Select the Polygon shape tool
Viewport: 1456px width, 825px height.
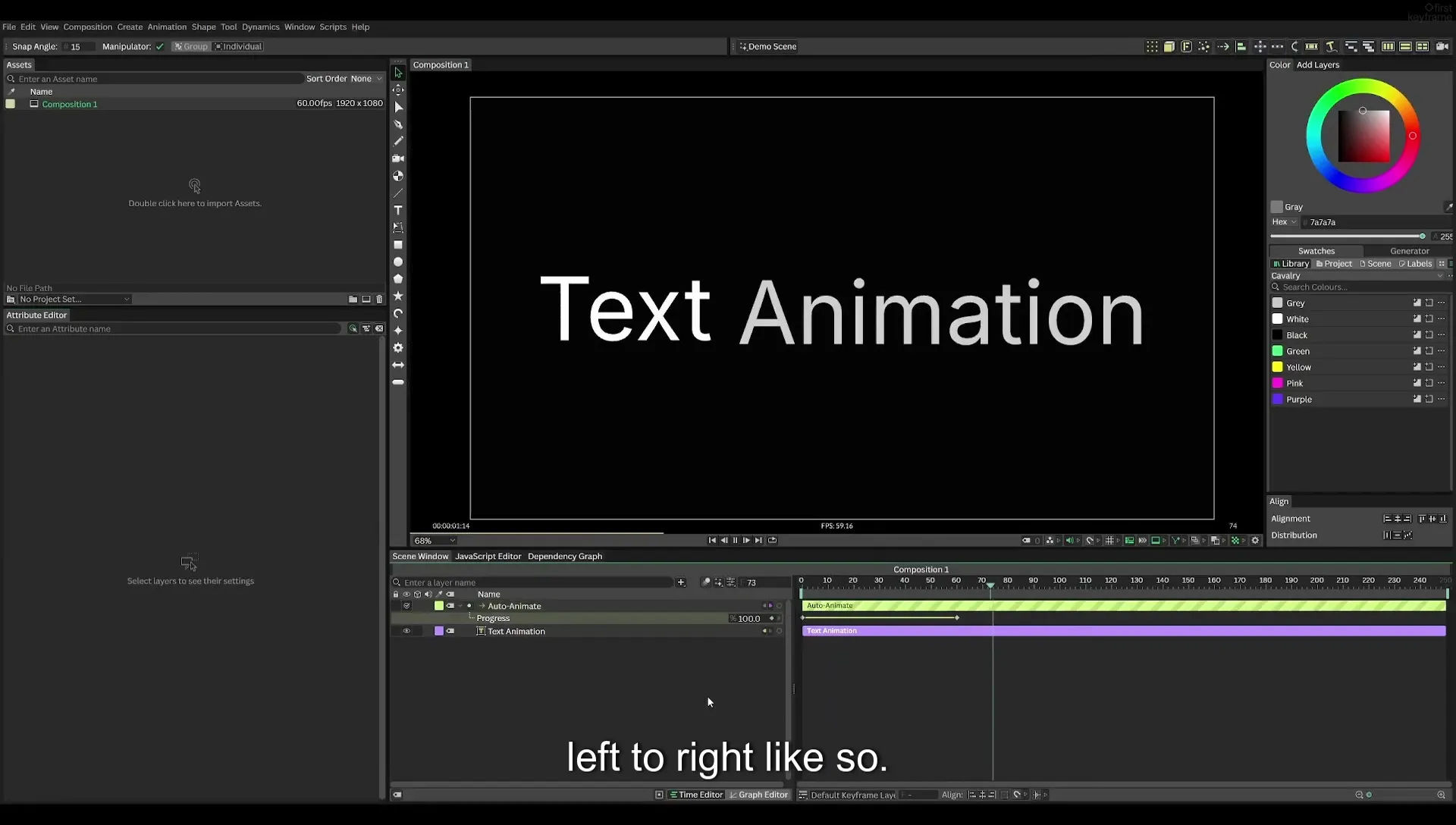[x=398, y=279]
